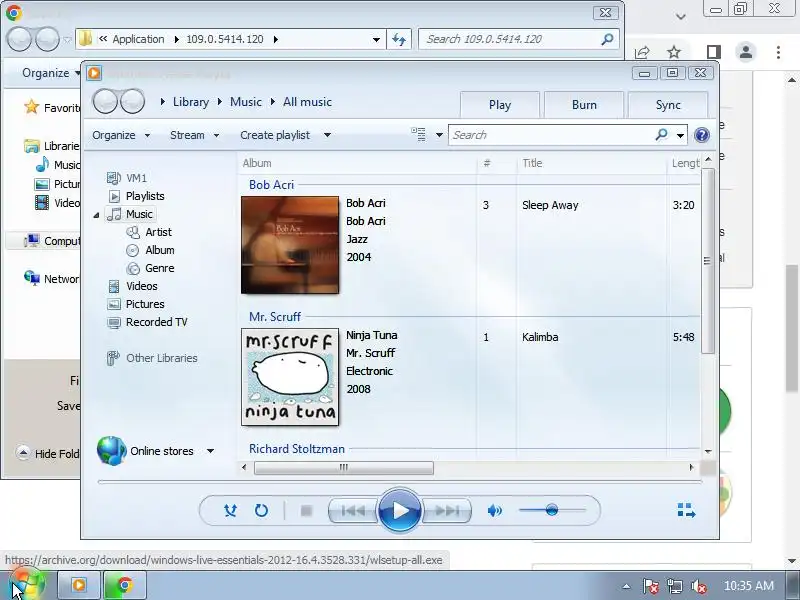Toggle repeat mode in player

261,510
